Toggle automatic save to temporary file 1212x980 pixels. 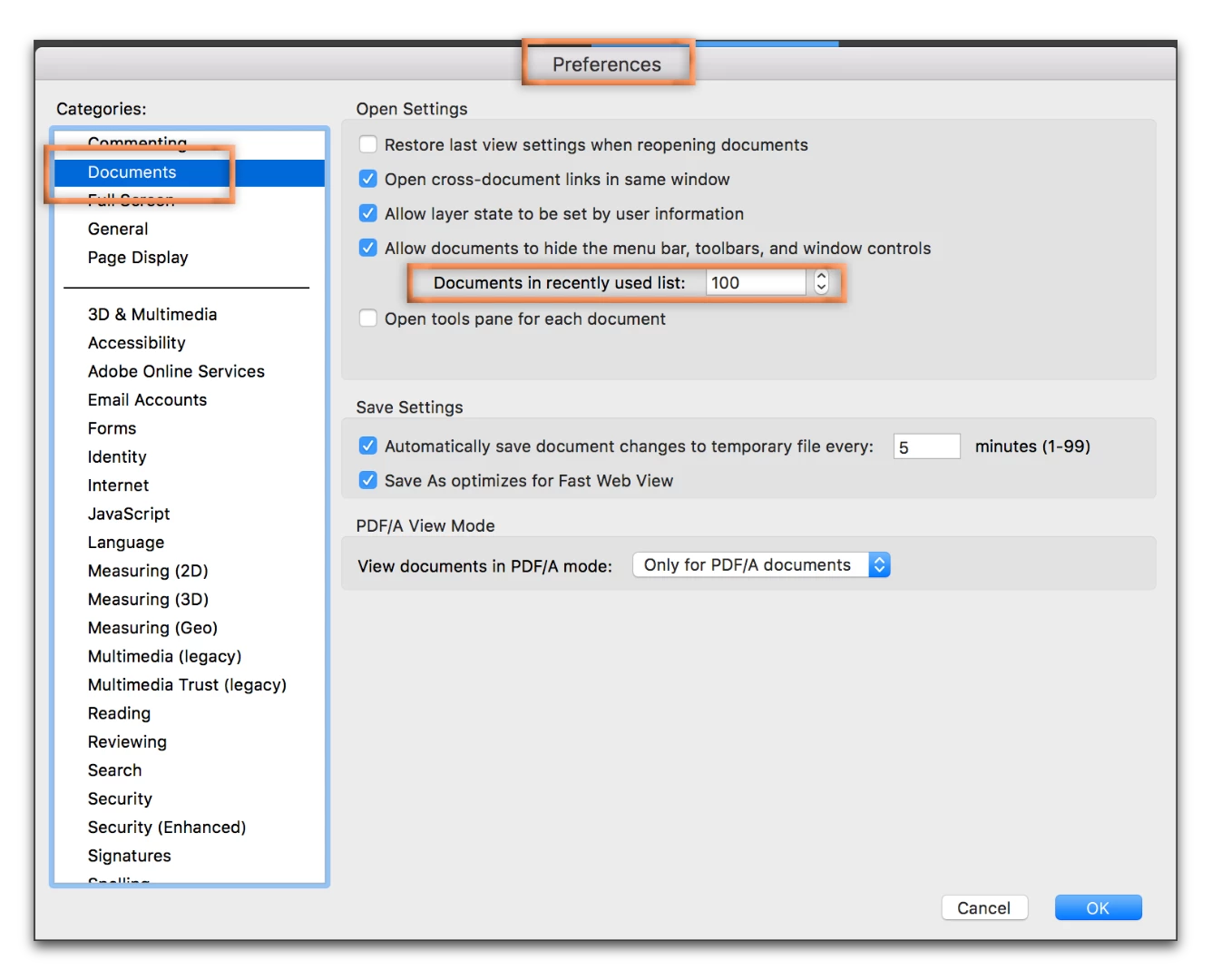pyautogui.click(x=368, y=446)
